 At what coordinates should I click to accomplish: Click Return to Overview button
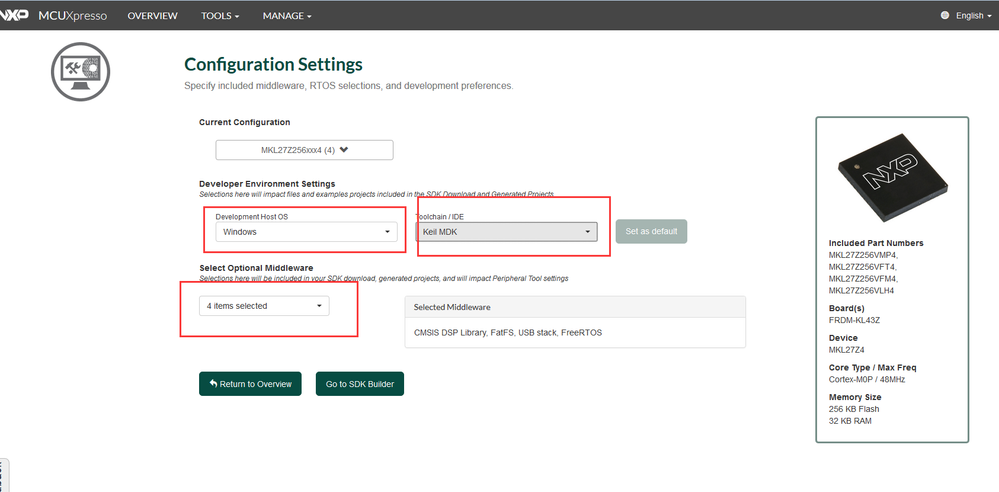[250, 384]
